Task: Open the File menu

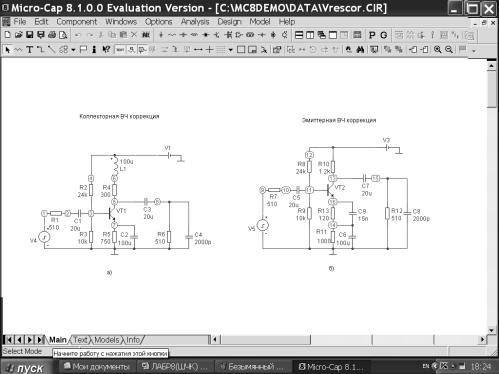Action: pyautogui.click(x=20, y=22)
